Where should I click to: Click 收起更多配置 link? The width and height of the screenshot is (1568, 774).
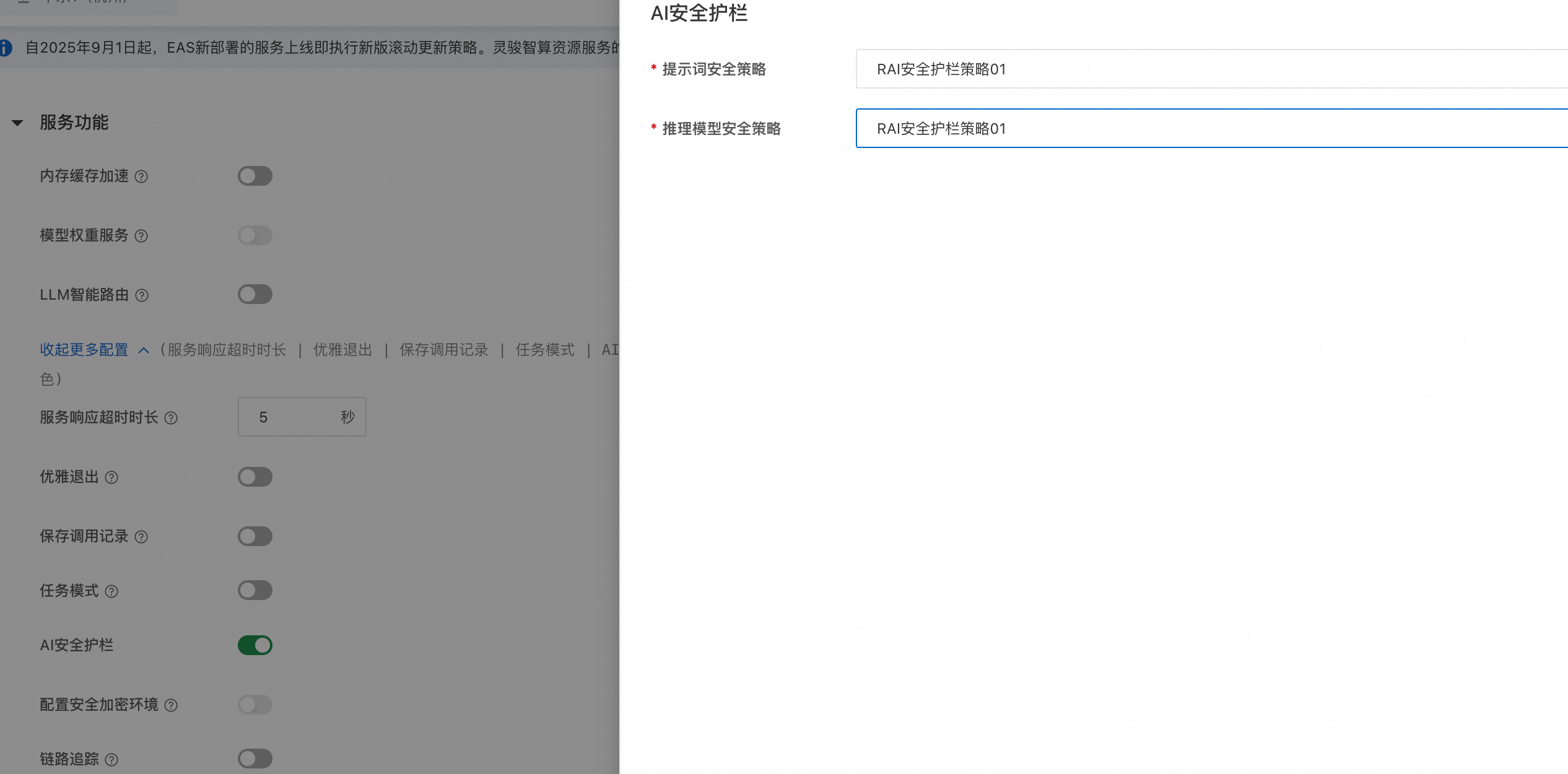click(x=84, y=350)
